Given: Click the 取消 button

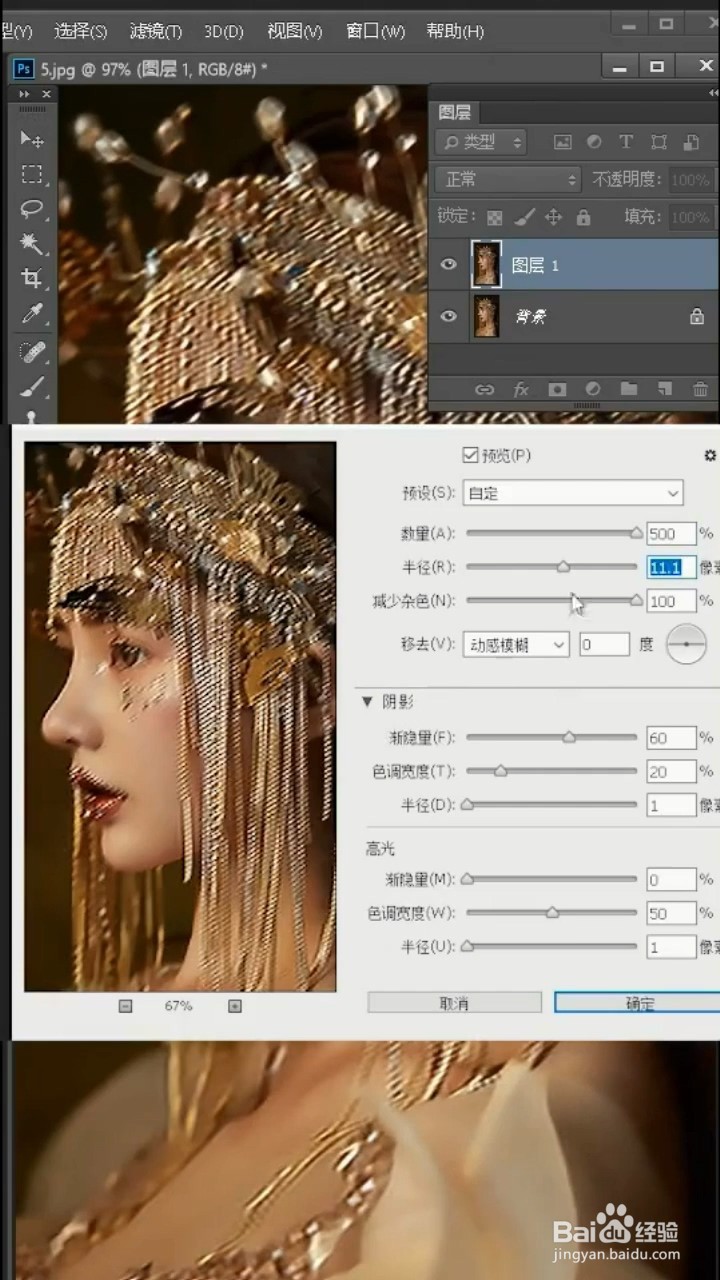Looking at the screenshot, I should coord(454,1003).
